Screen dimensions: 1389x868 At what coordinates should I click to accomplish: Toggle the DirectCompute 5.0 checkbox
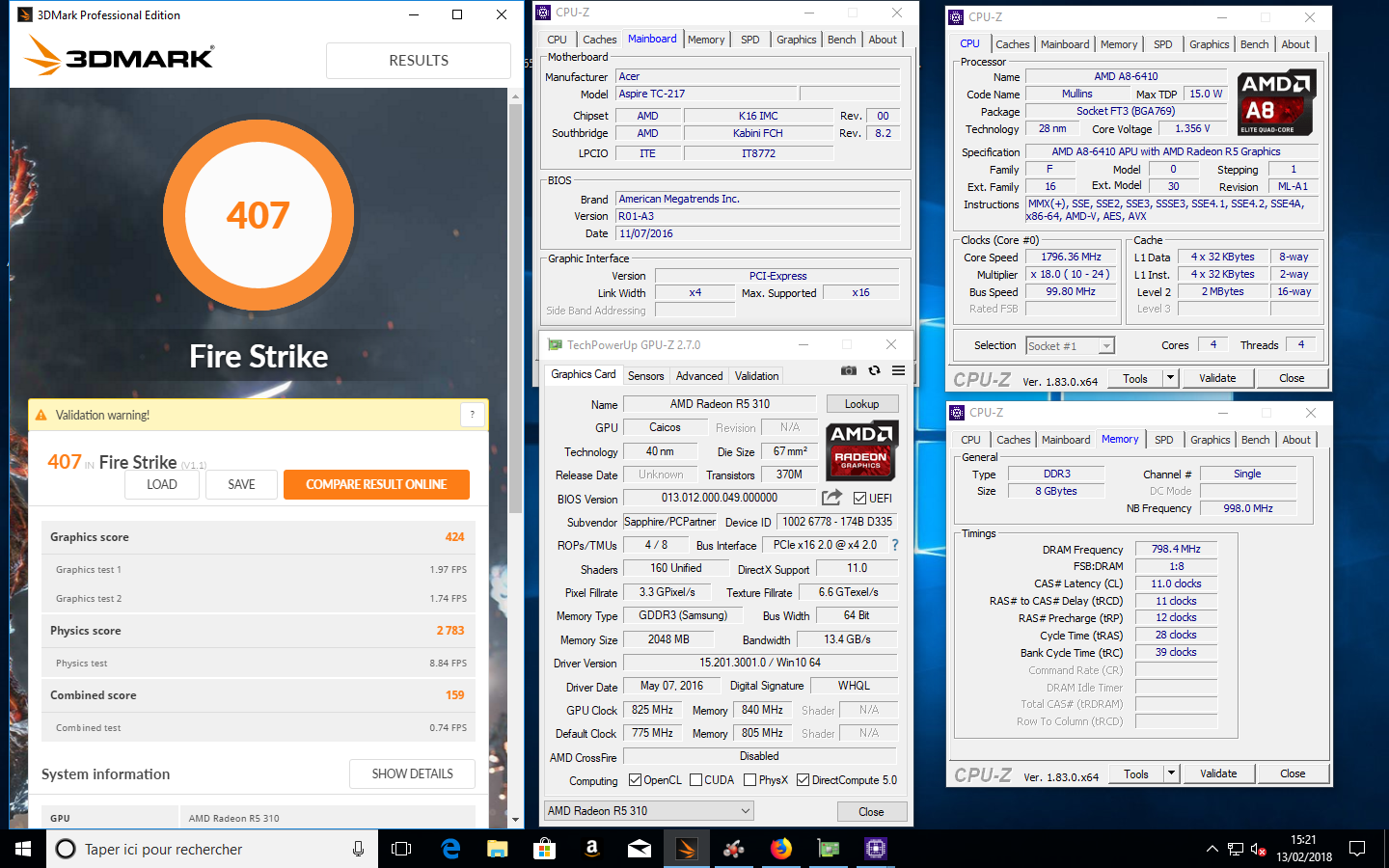803,780
